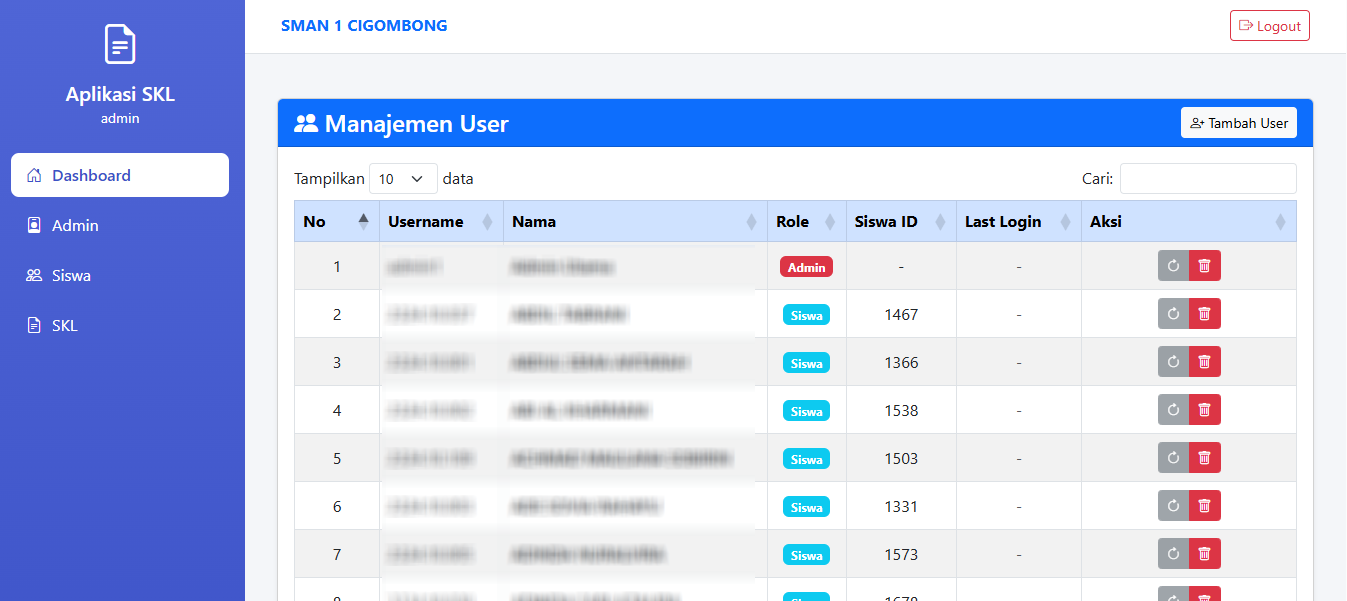Log out with the Logout button
Image resolution: width=1347 pixels, height=601 pixels.
1269,26
